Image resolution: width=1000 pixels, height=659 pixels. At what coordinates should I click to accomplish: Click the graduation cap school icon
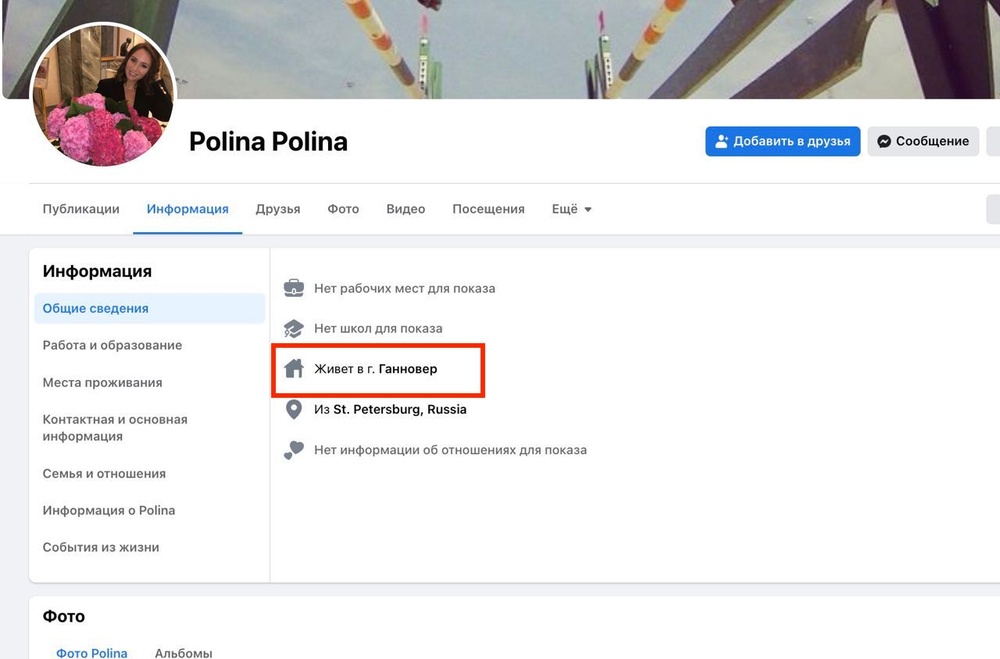[294, 328]
